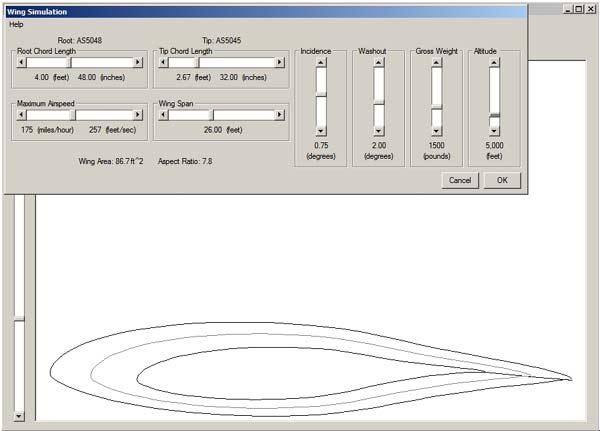The image size is (600, 431).
Task: Click the background window's vertical scrollbar thumb
Action: (19, 319)
